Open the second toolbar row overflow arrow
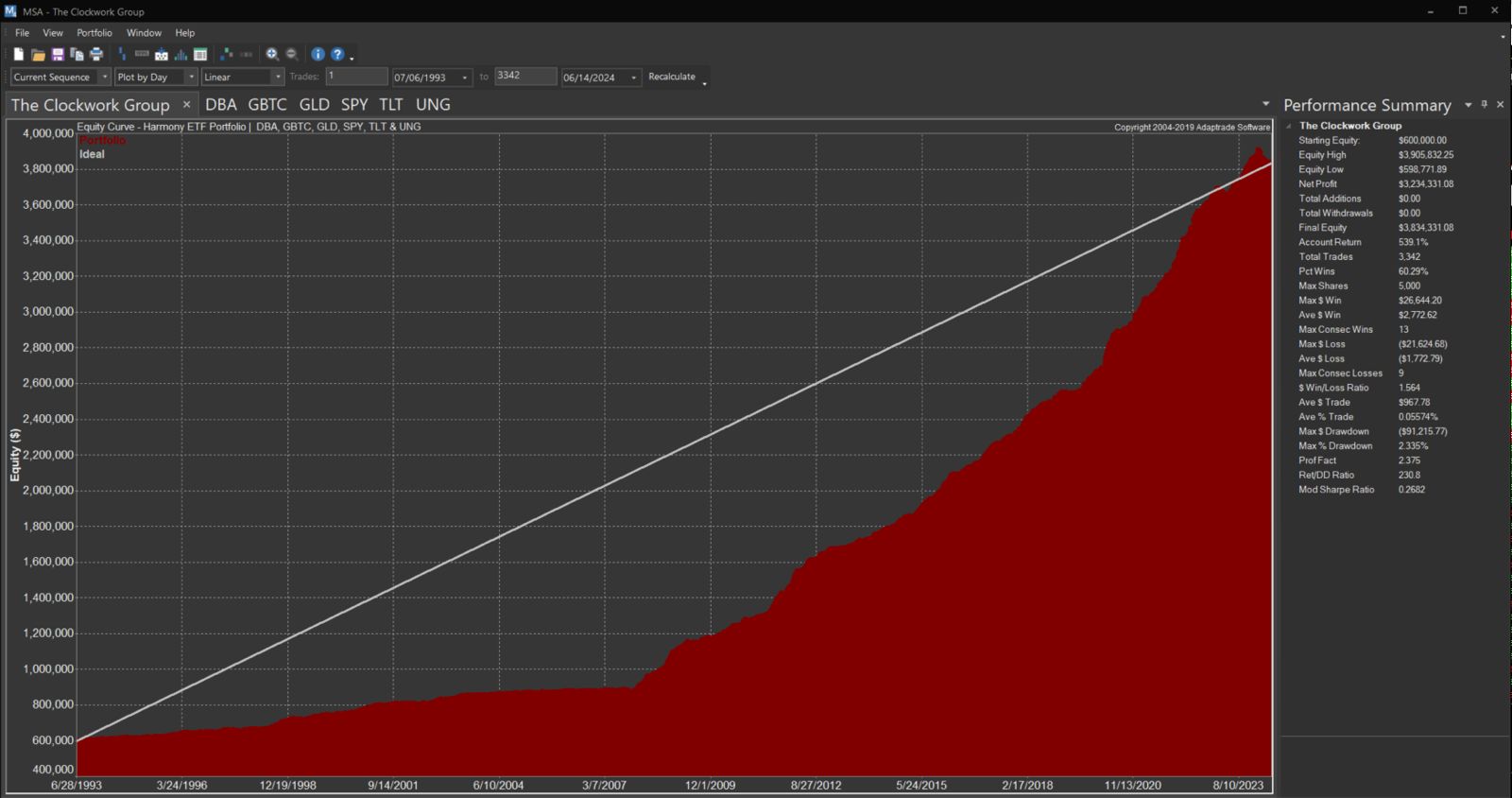Viewport: 1512px width, 798px height. (704, 84)
